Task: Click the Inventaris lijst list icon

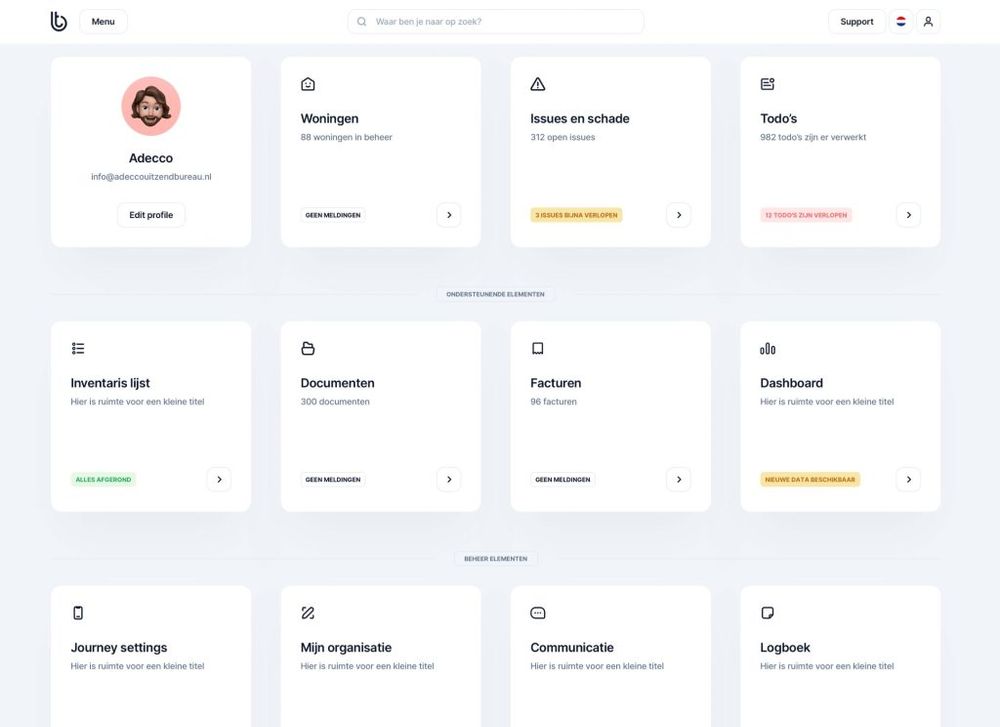Action: coord(78,348)
